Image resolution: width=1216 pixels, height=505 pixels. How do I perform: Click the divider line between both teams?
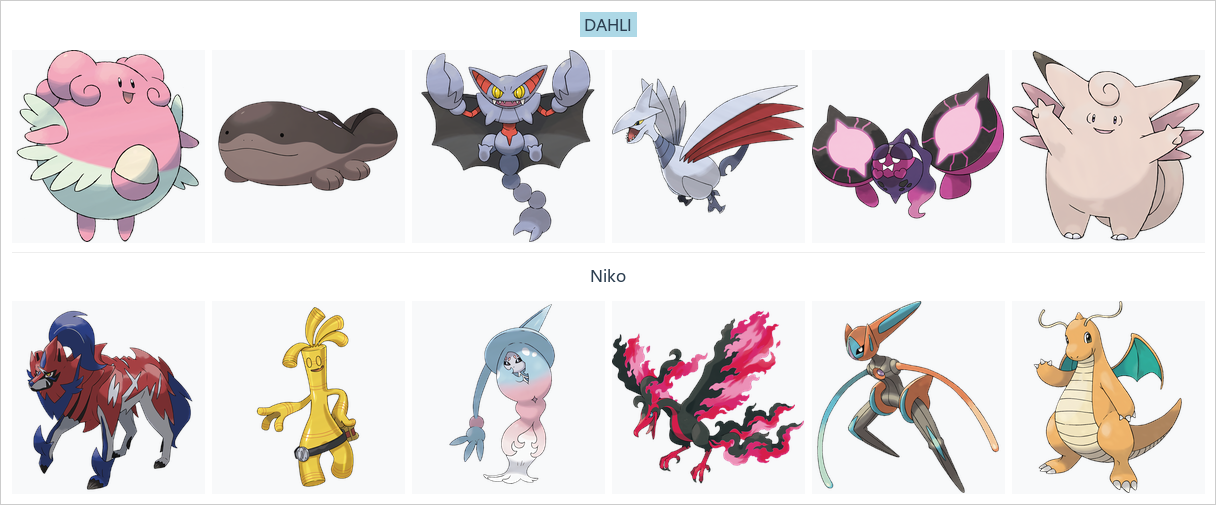[608, 252]
